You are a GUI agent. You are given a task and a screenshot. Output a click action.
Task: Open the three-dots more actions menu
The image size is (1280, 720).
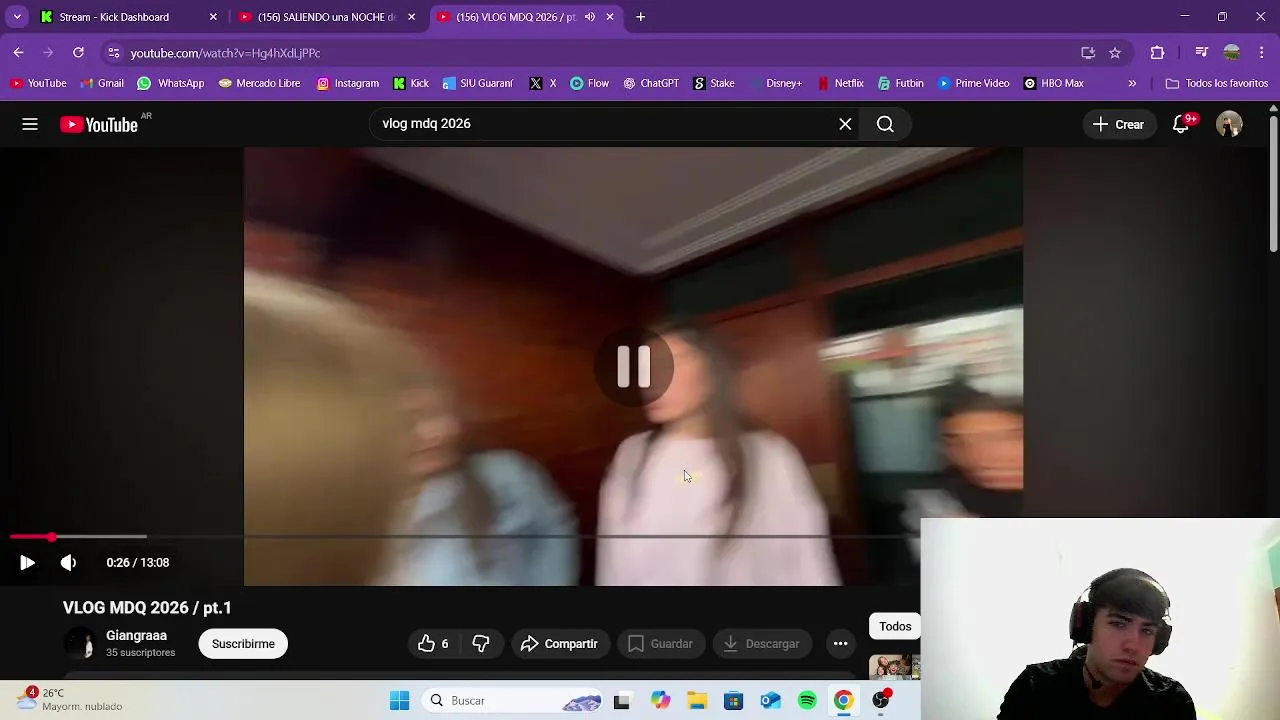[841, 644]
